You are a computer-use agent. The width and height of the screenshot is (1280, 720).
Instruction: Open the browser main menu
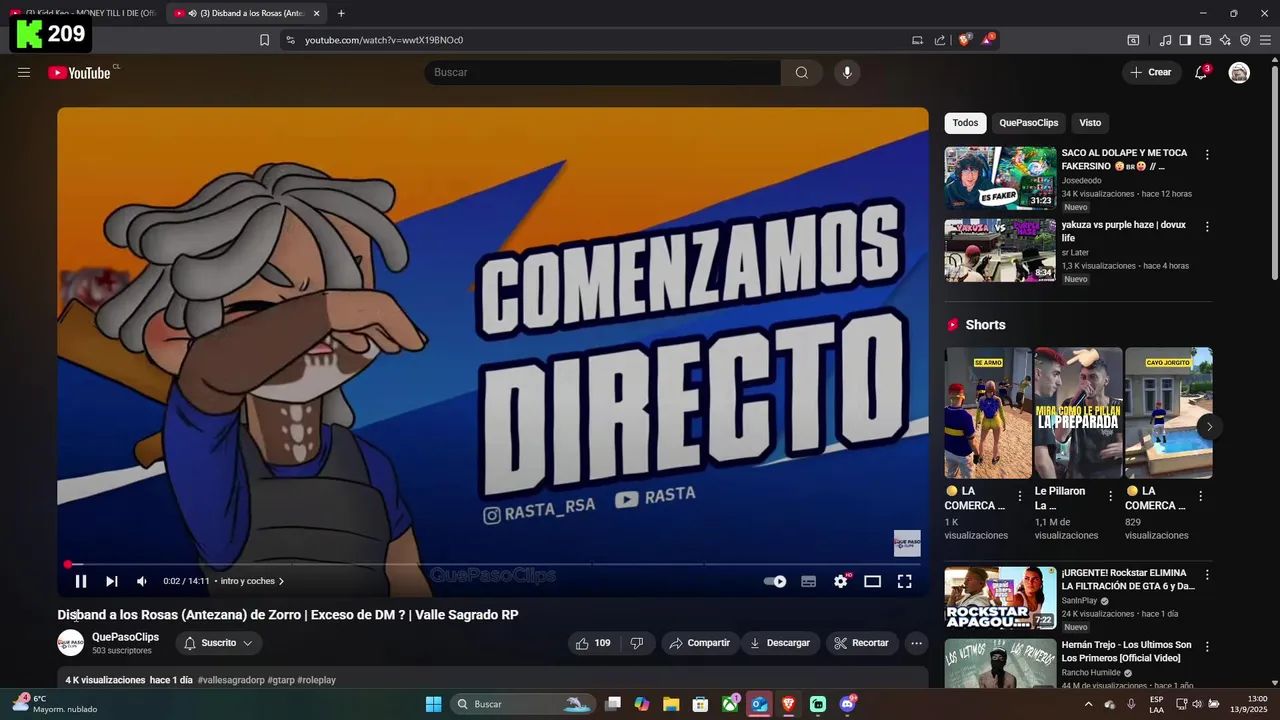tap(1265, 40)
